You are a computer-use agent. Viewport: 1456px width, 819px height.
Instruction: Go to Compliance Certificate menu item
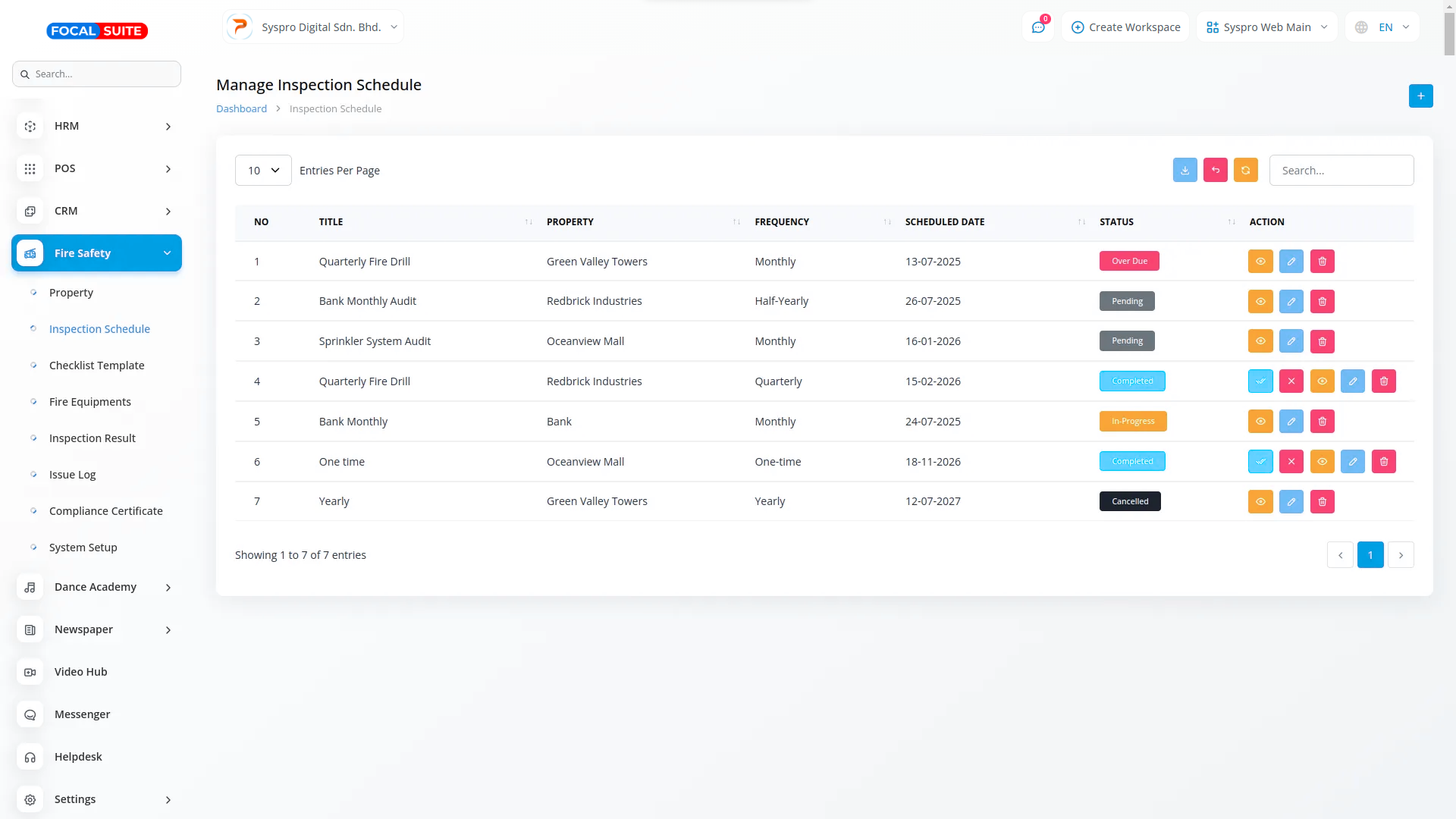point(105,511)
